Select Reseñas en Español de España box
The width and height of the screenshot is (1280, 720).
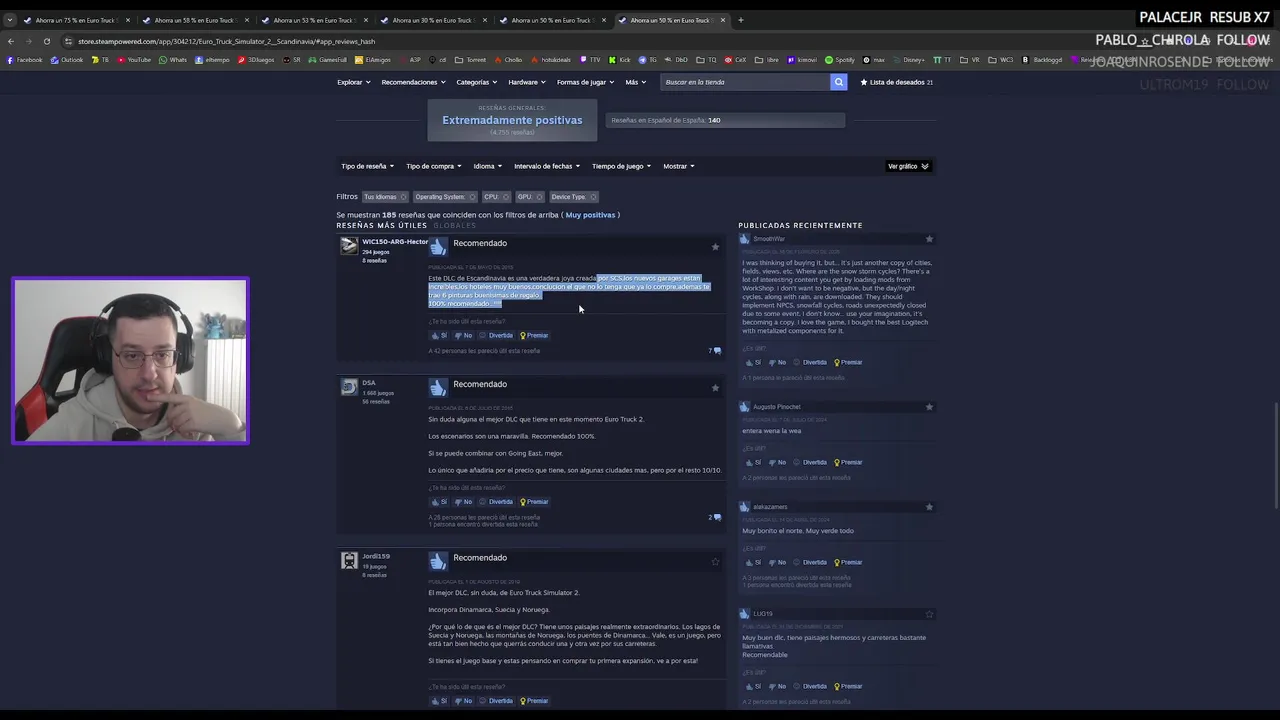pyautogui.click(x=725, y=120)
